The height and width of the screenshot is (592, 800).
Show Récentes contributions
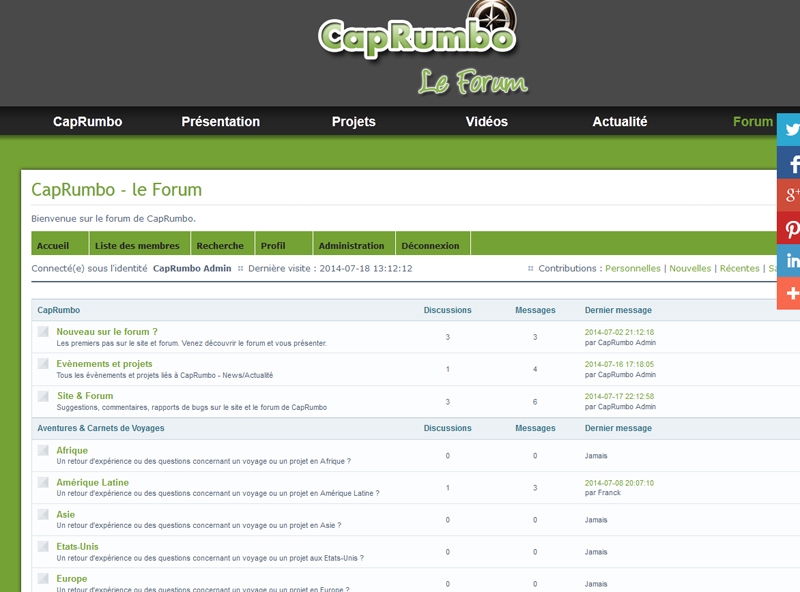coord(739,269)
